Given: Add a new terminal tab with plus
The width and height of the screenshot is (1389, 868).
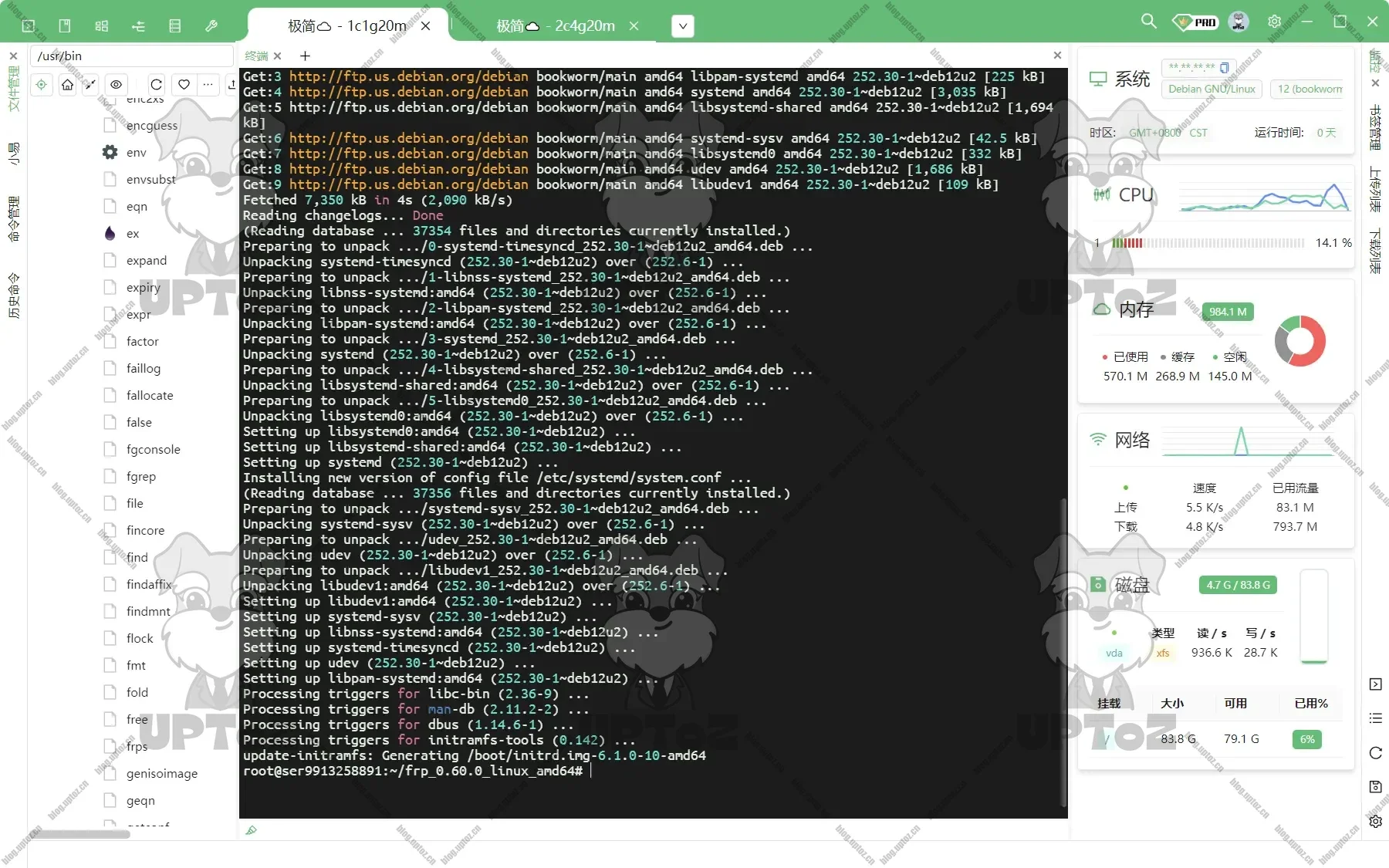Looking at the screenshot, I should 305,56.
